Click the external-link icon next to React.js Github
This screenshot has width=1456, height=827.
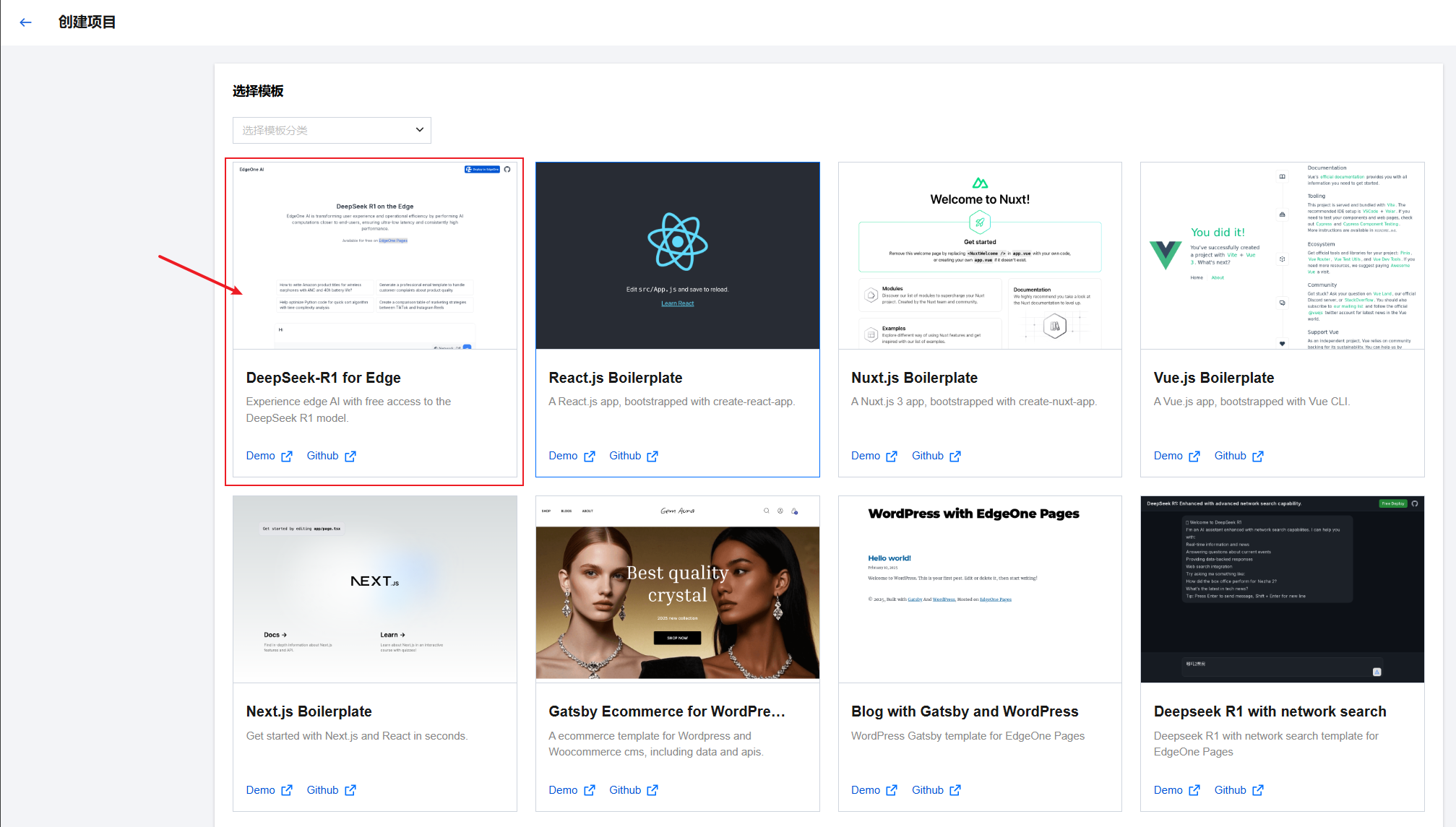653,456
